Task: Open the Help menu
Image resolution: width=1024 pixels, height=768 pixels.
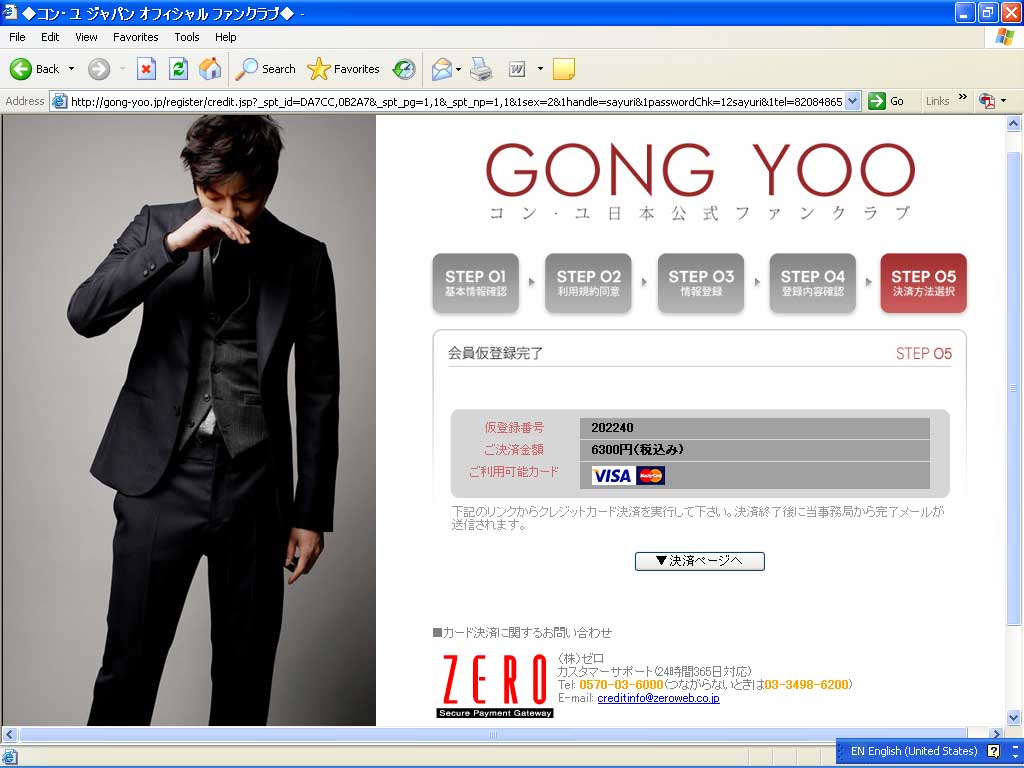Action: (x=225, y=37)
